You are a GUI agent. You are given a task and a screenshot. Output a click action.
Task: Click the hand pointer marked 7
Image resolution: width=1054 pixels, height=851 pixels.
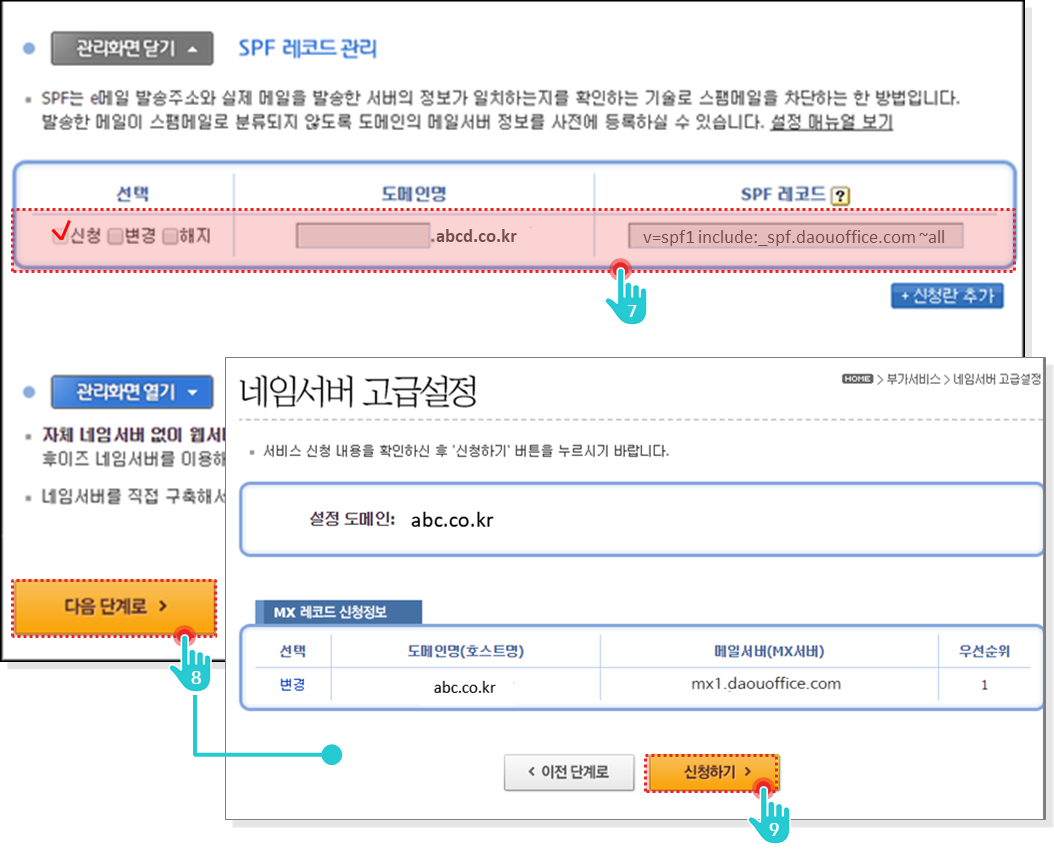(x=629, y=296)
